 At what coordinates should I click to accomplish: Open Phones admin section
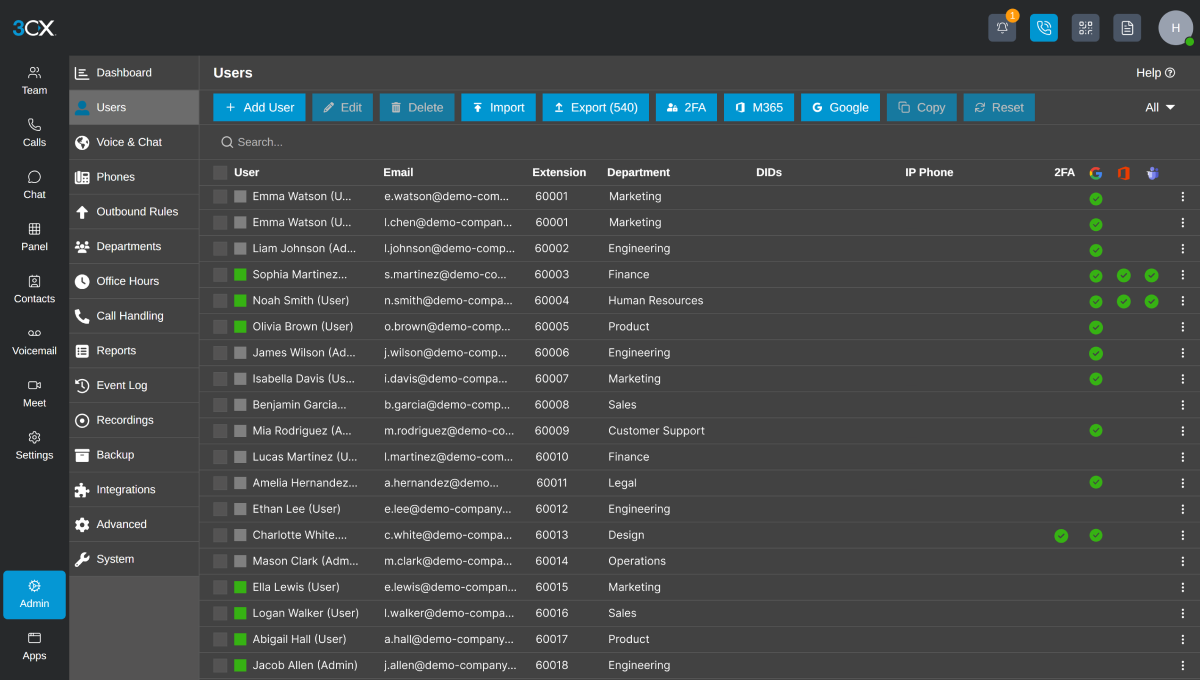point(134,177)
